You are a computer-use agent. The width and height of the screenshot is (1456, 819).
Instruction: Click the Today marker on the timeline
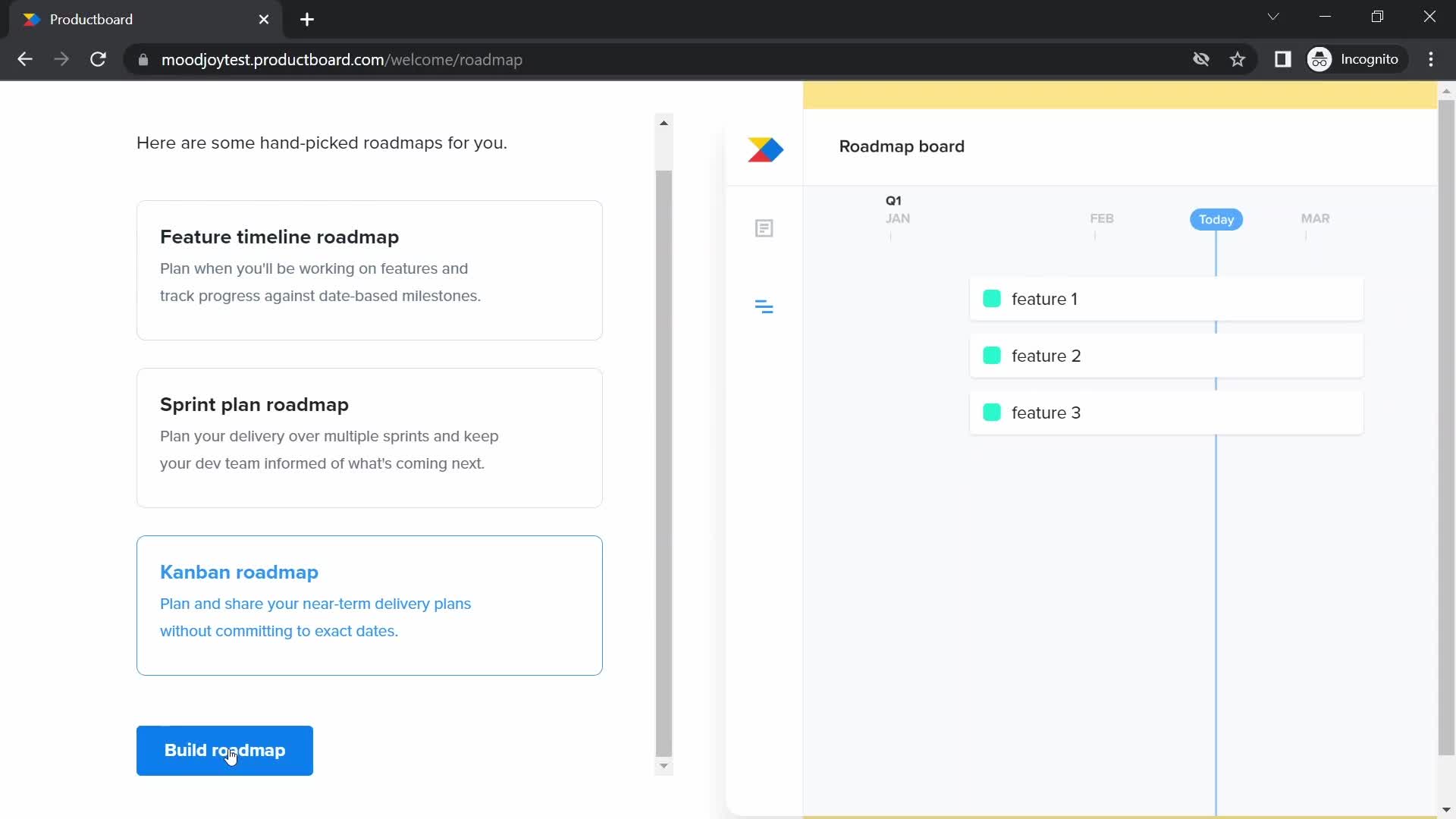[1216, 219]
